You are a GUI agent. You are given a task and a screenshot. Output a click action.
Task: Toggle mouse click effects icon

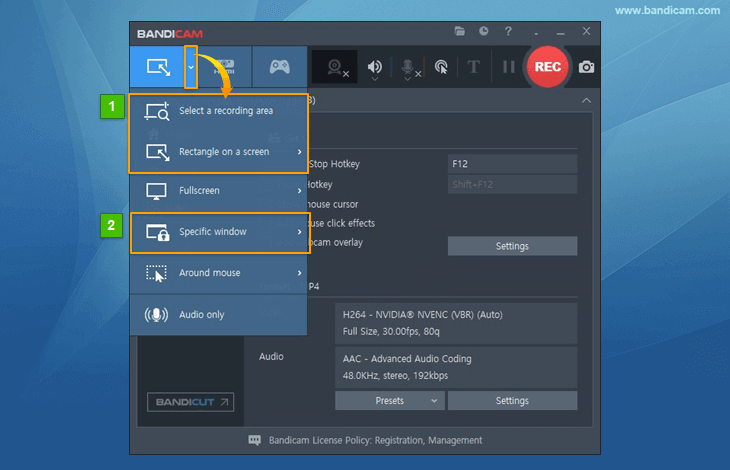(441, 67)
